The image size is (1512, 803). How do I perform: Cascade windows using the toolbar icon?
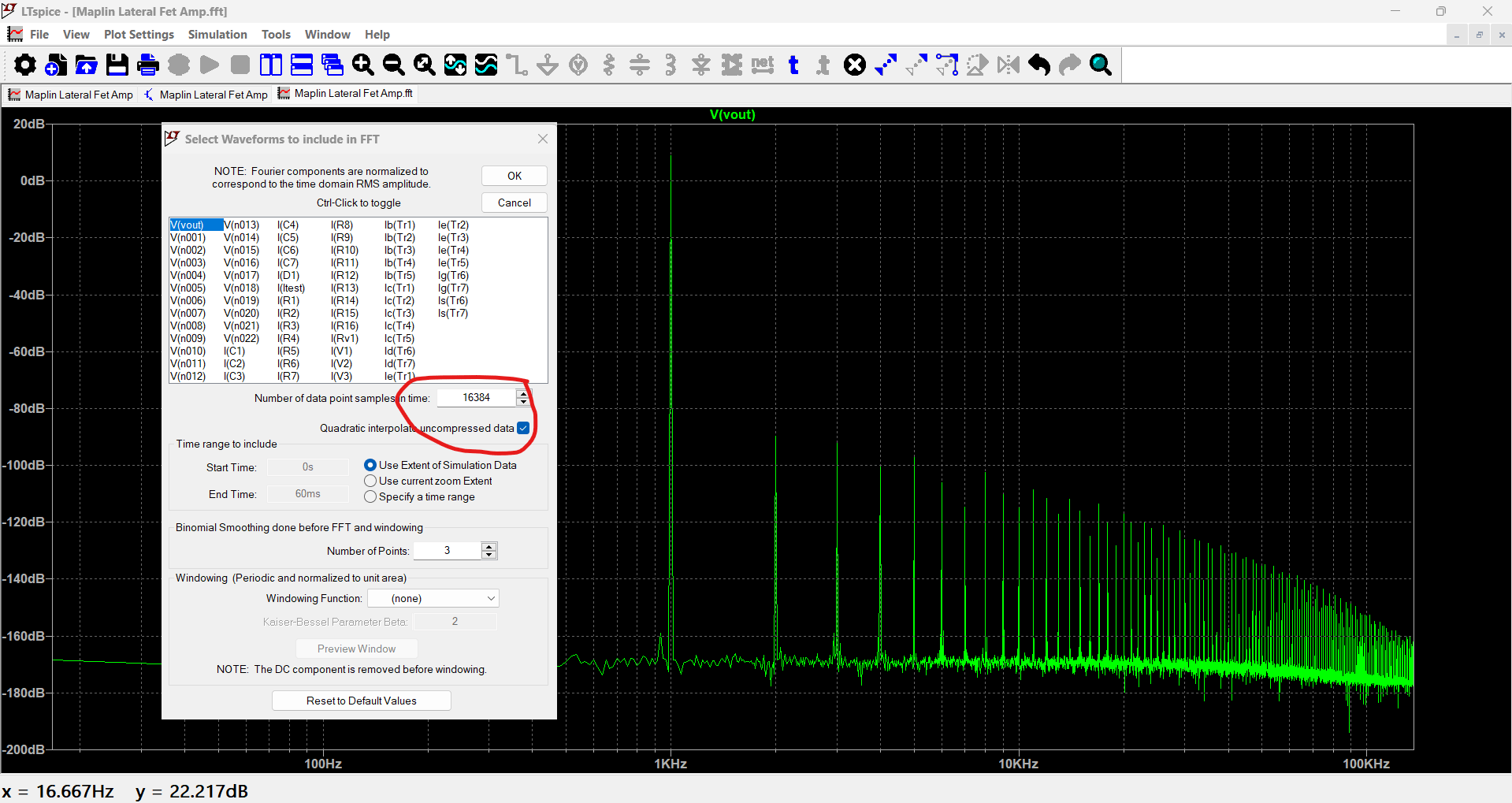[332, 65]
